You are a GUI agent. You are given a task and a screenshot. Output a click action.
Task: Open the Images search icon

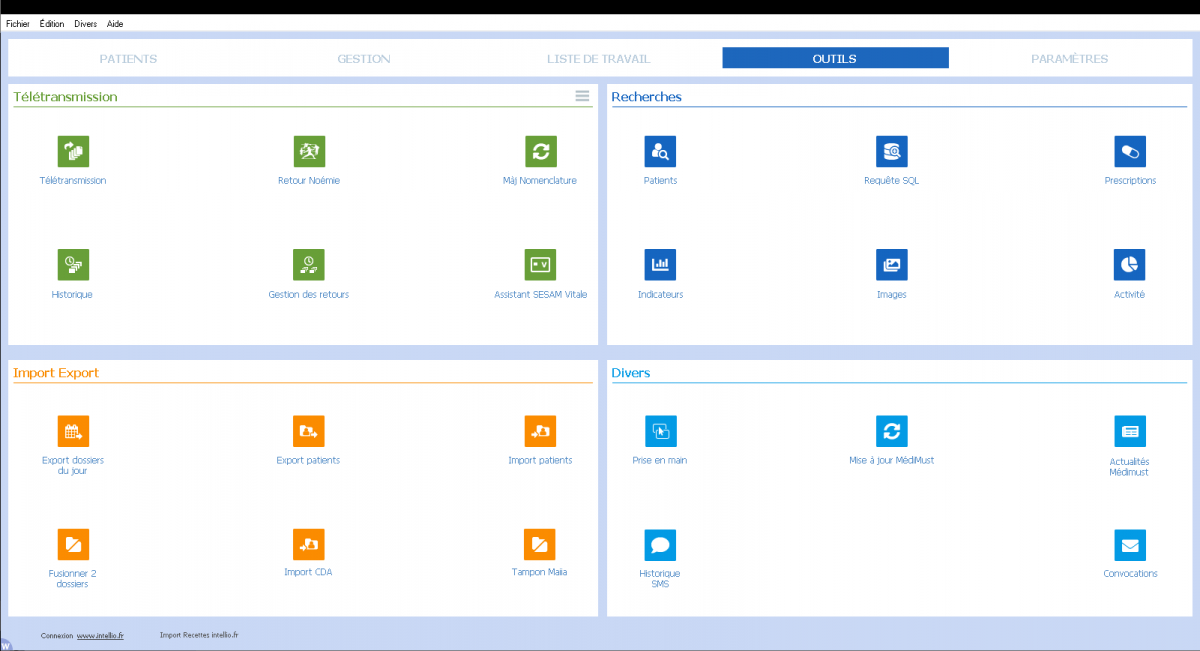pos(891,264)
